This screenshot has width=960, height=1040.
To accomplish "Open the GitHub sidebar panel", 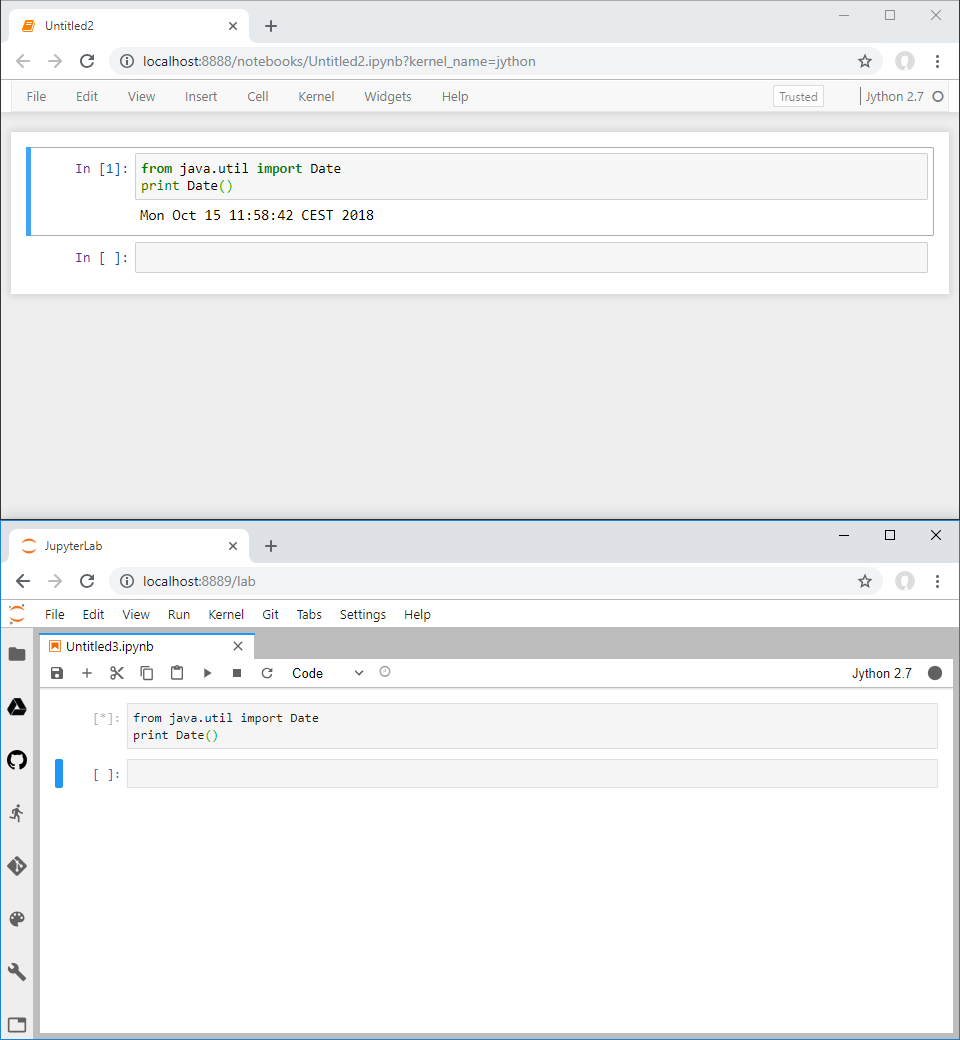I will (17, 760).
